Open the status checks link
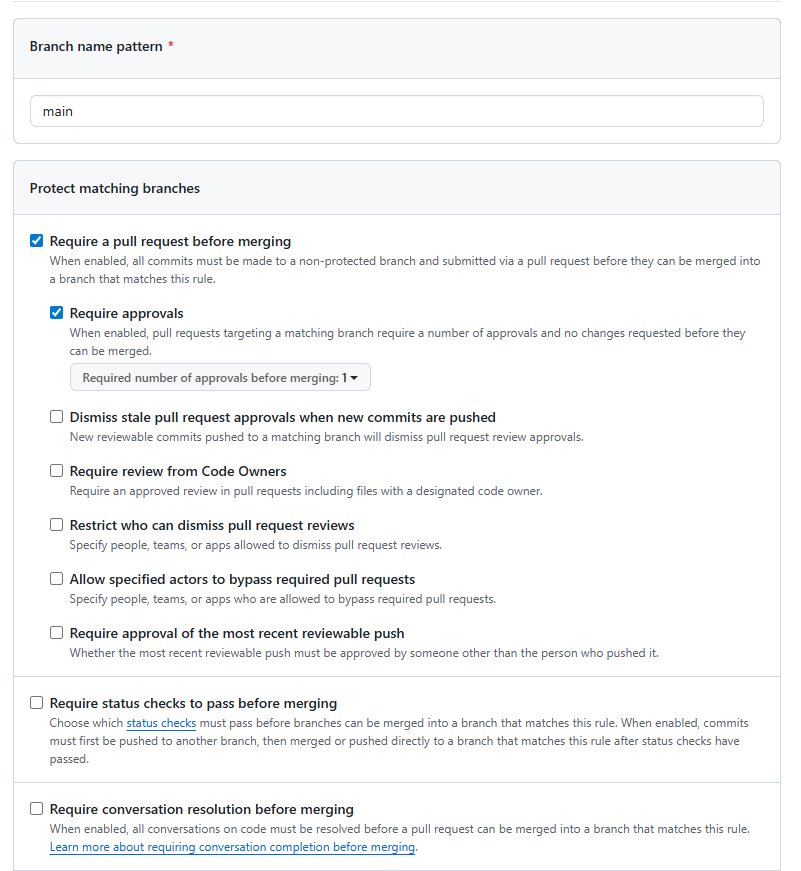 click(x=161, y=723)
